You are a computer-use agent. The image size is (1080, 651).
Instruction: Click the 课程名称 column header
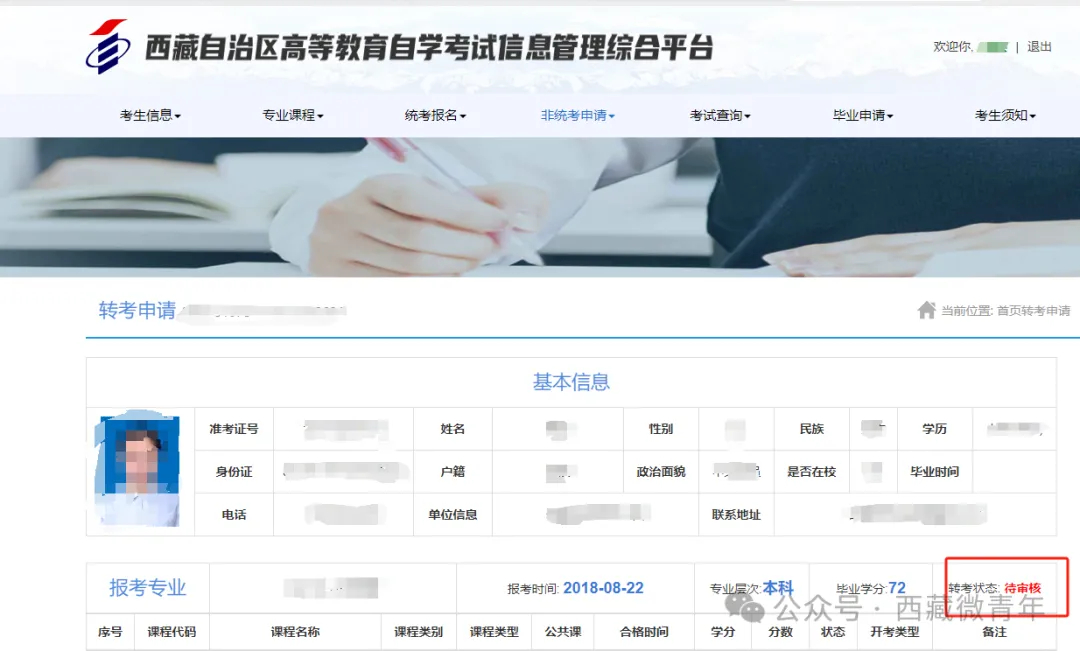click(x=295, y=632)
